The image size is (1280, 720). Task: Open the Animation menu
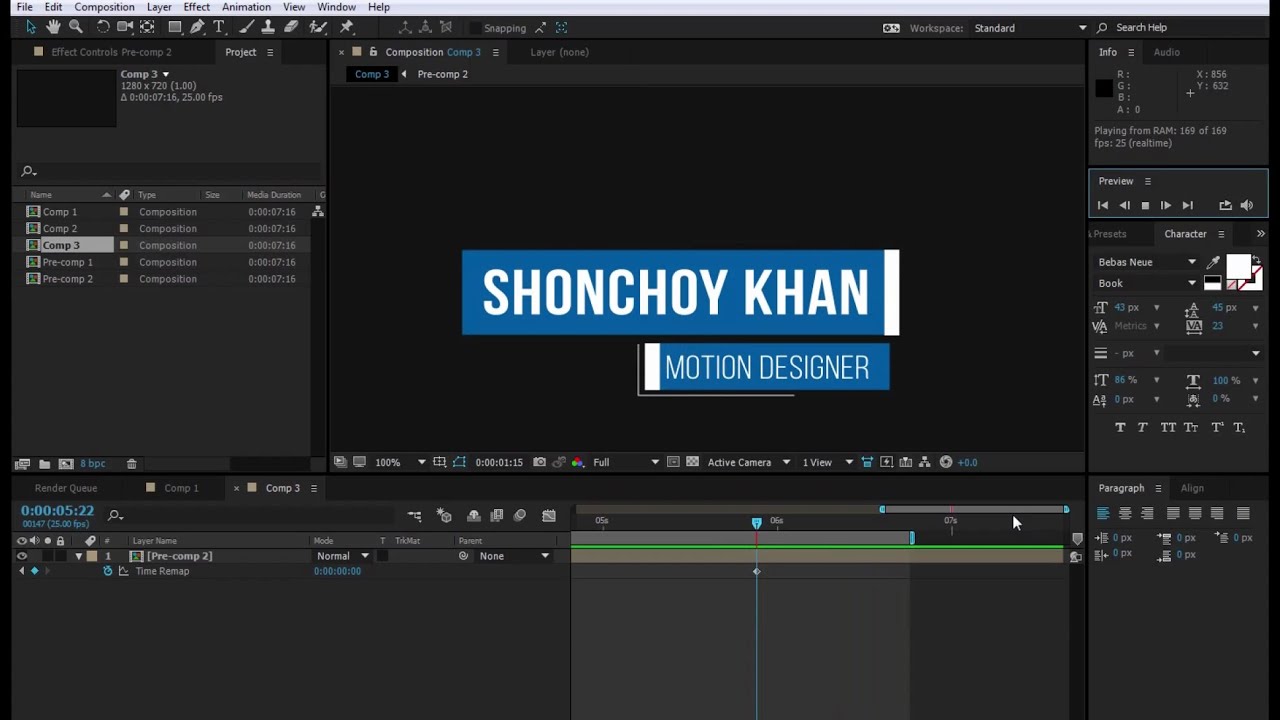tap(246, 7)
